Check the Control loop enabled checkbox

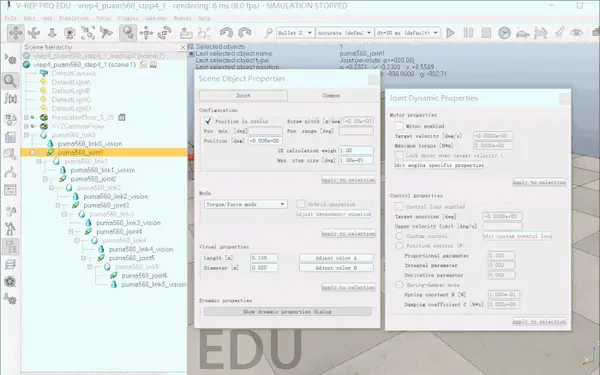pyautogui.click(x=399, y=207)
